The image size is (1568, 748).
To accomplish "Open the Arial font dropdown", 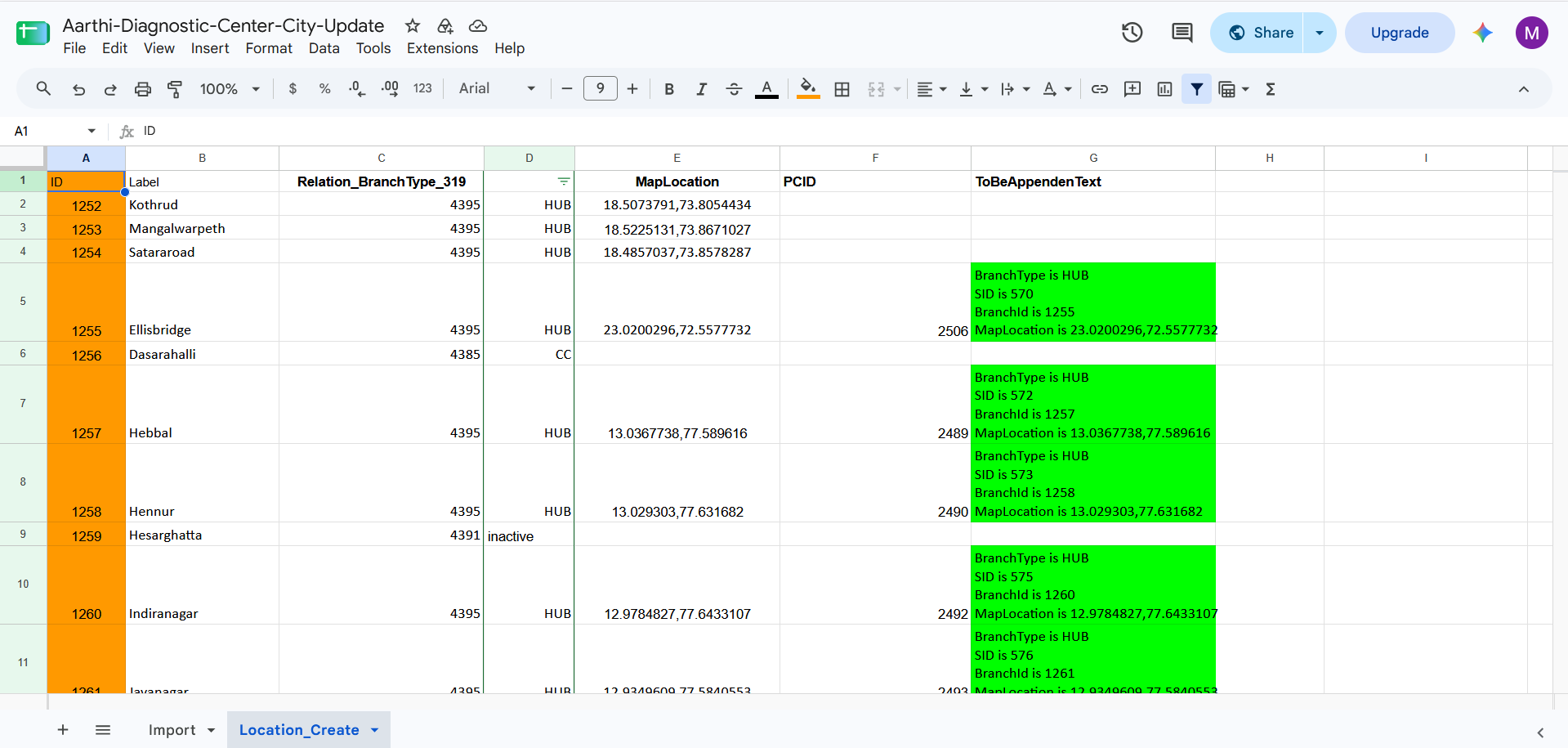I will 497,88.
